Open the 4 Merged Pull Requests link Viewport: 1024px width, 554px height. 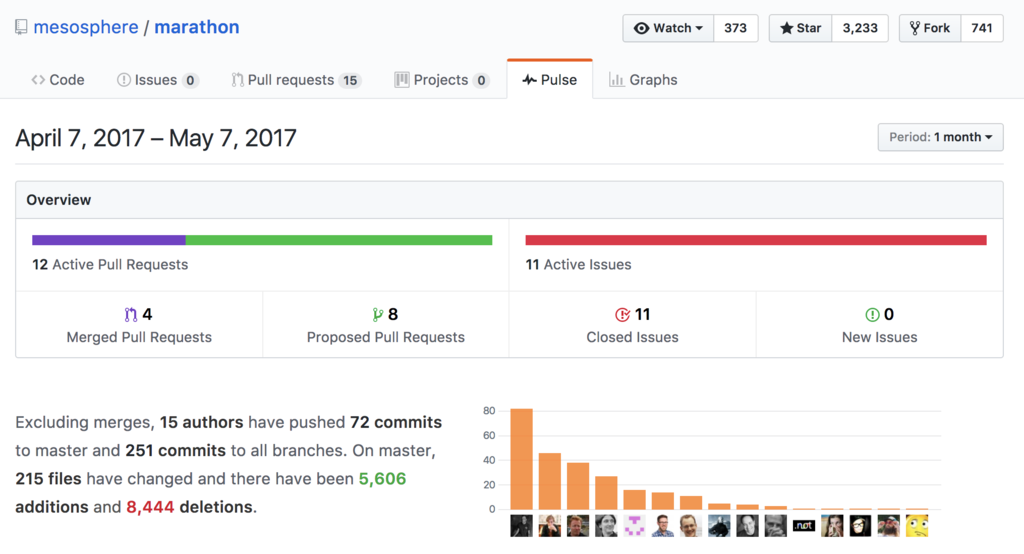139,325
